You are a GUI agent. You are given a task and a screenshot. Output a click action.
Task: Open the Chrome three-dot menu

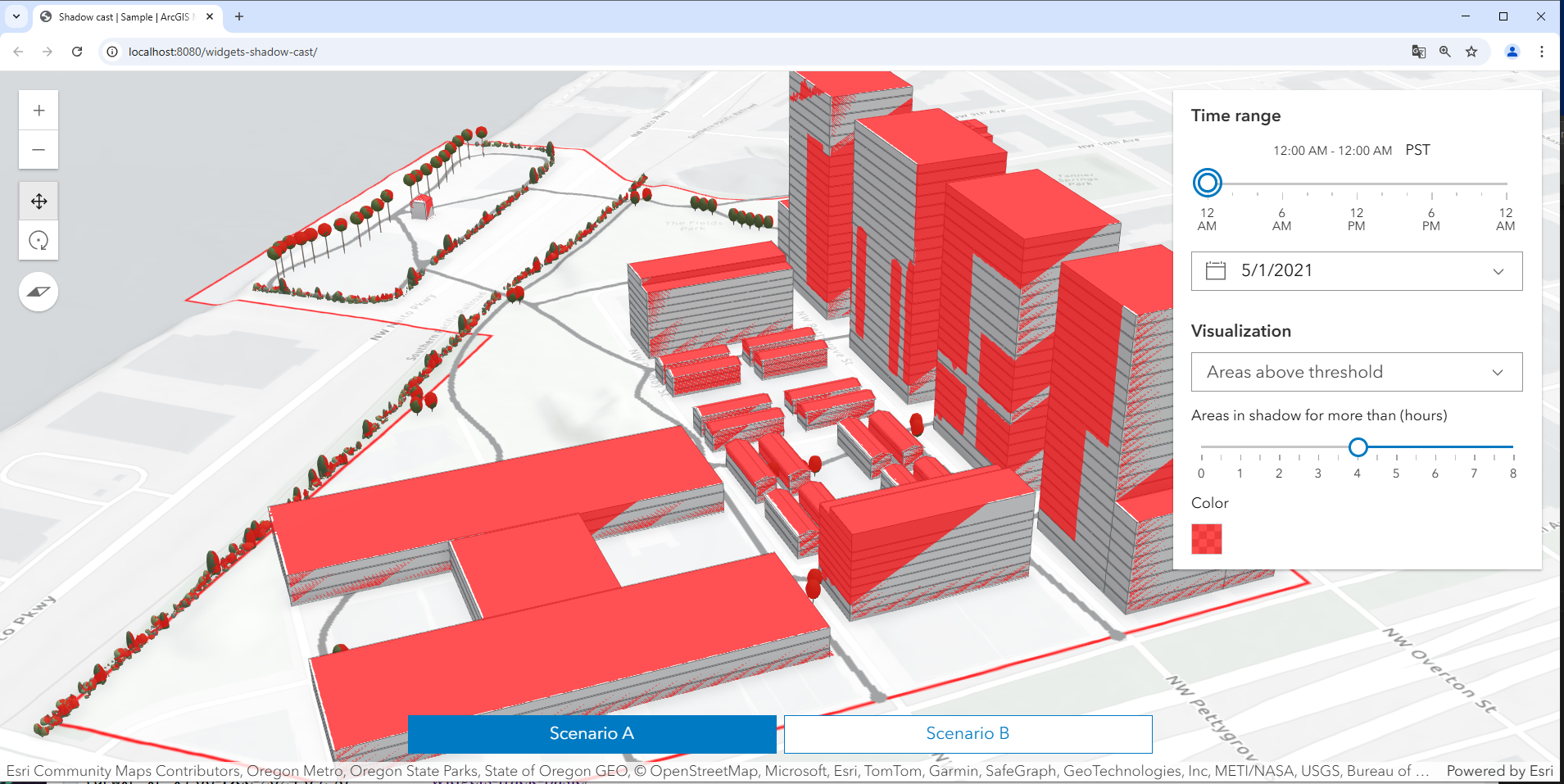(1542, 51)
